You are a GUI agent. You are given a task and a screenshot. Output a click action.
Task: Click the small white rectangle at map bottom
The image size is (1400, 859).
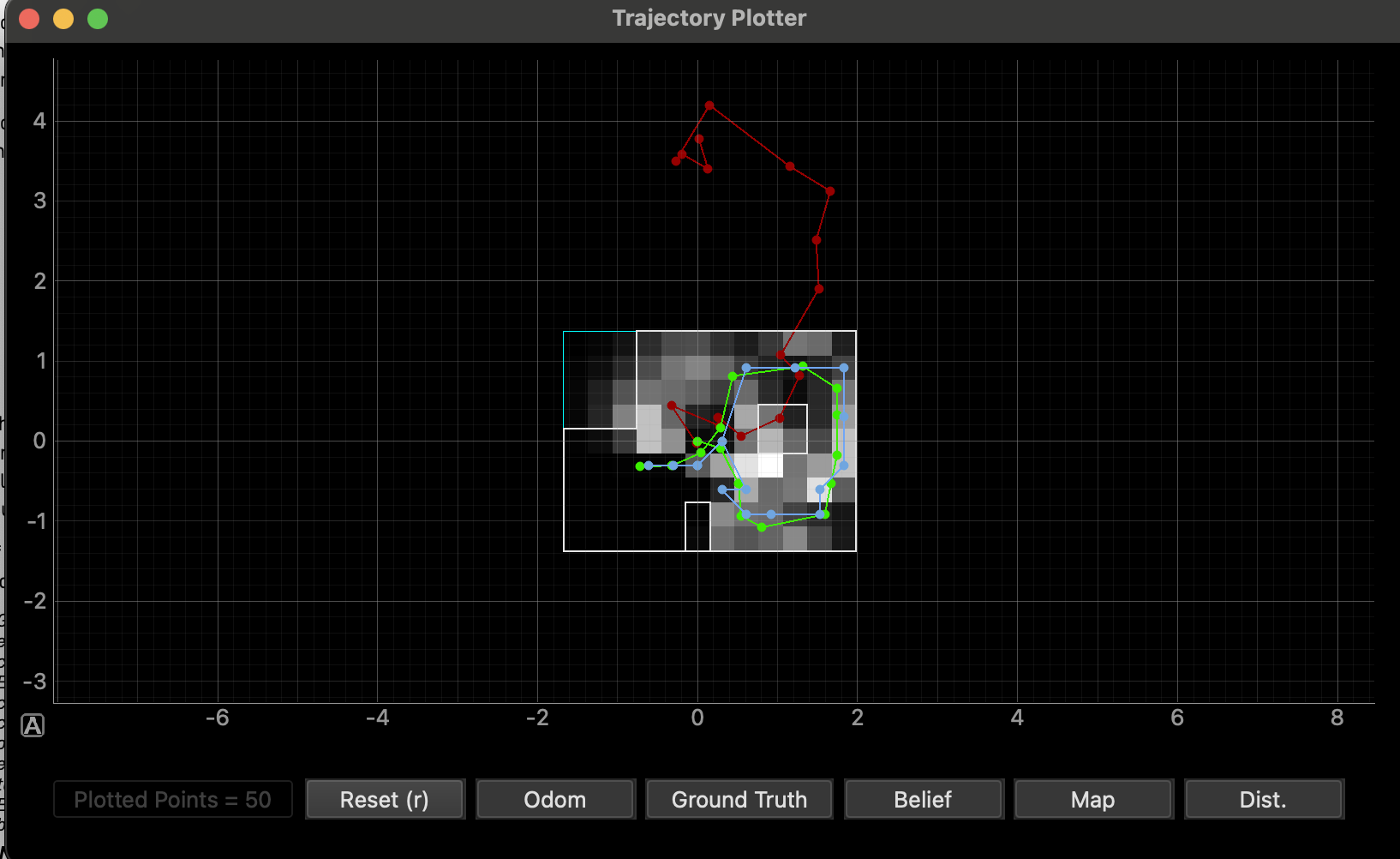pos(697,526)
